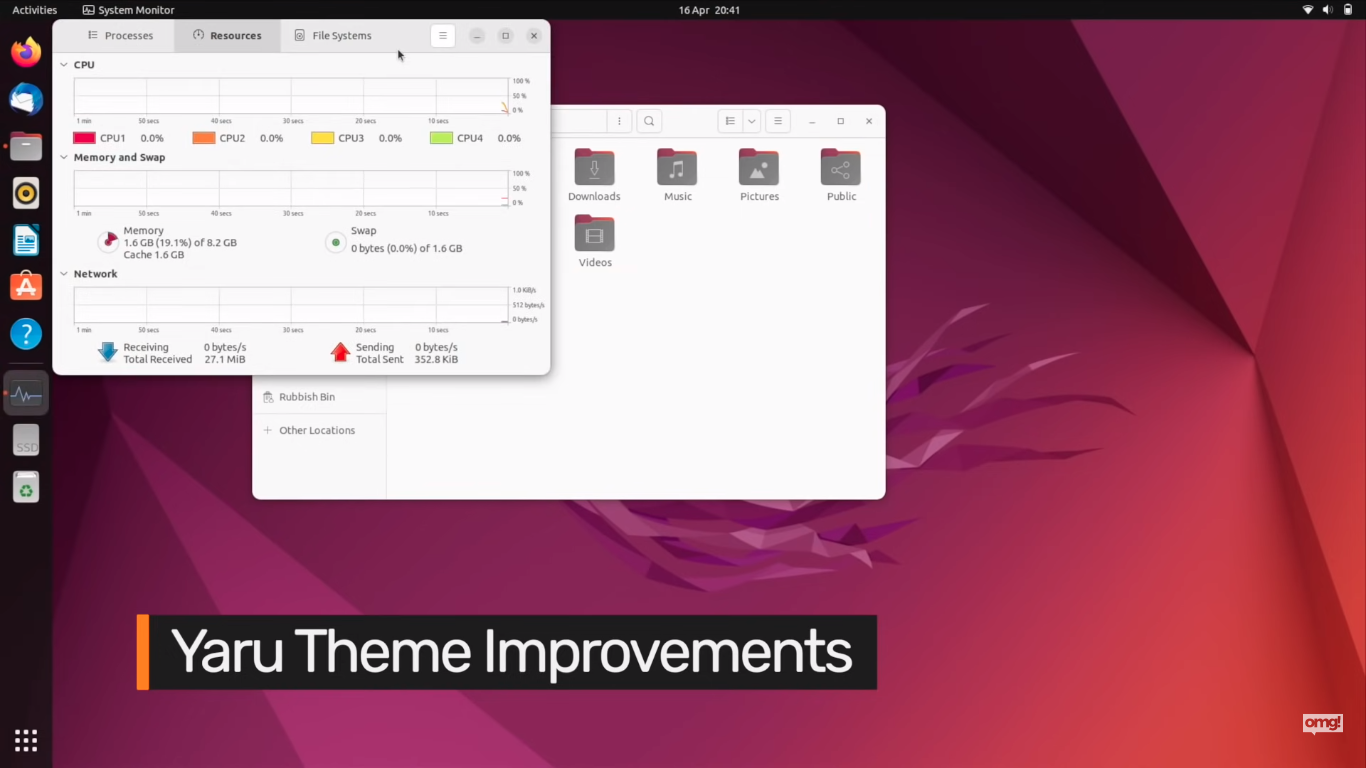Click System Monitor icon in dock
This screenshot has width=1366, height=768.
[x=26, y=393]
